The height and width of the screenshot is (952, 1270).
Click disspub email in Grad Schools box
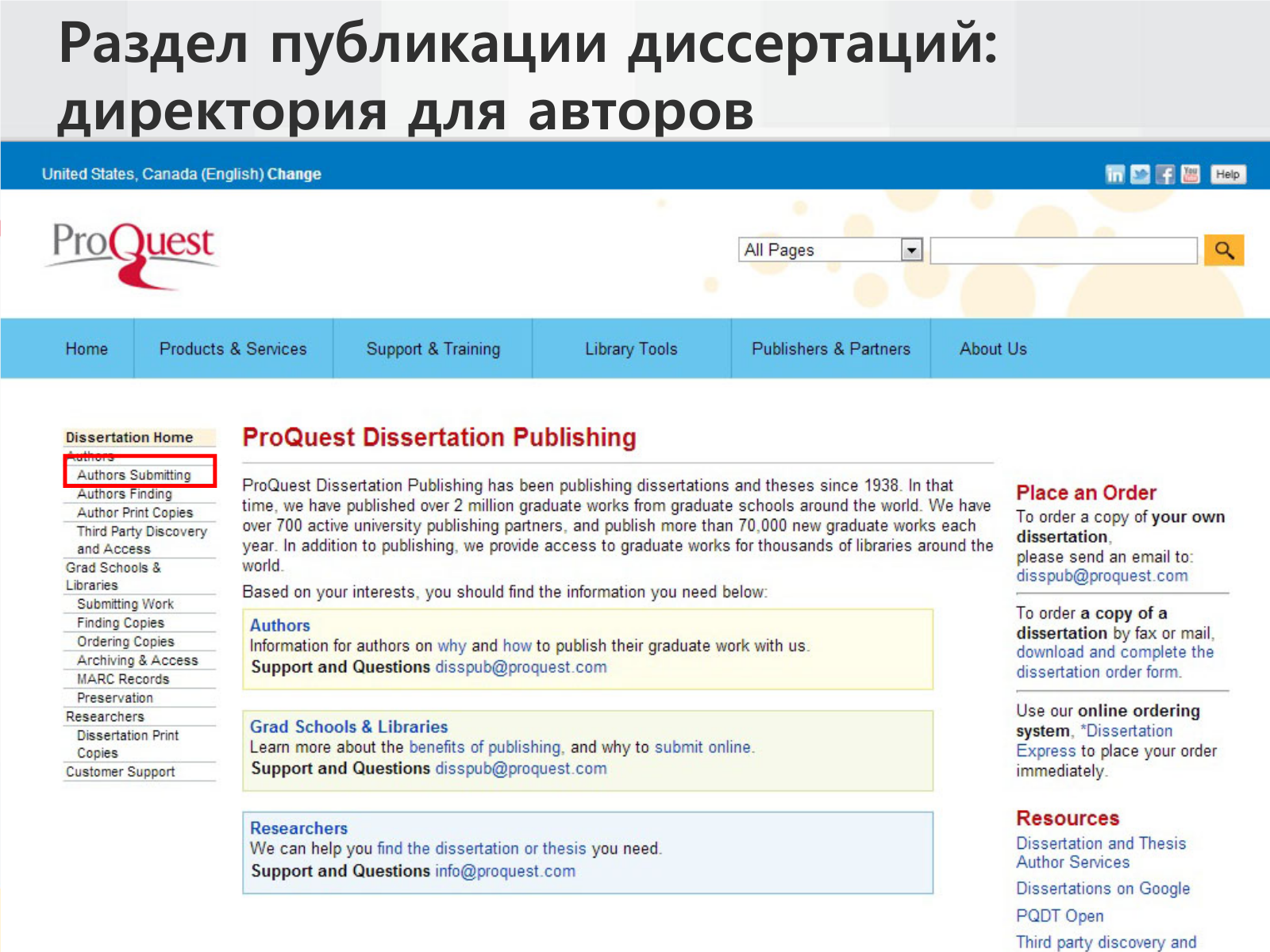click(x=521, y=769)
